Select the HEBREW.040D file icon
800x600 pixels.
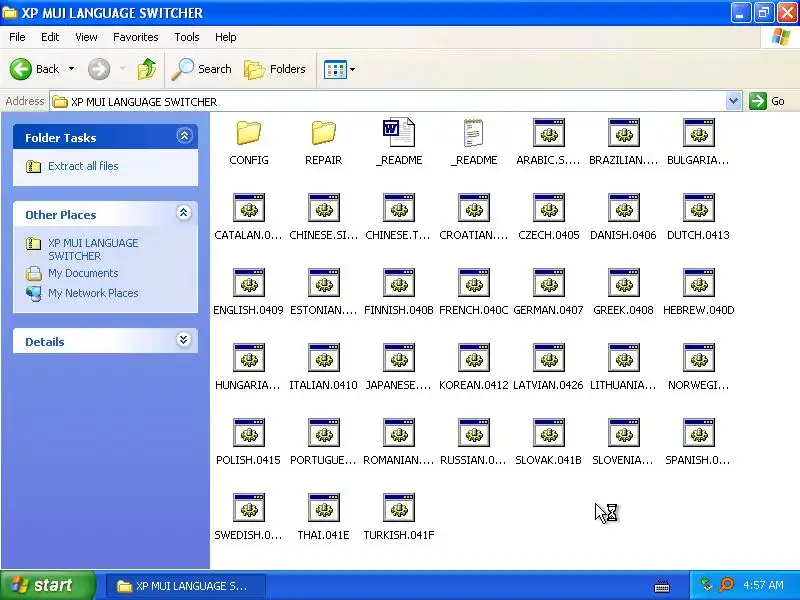click(x=698, y=283)
